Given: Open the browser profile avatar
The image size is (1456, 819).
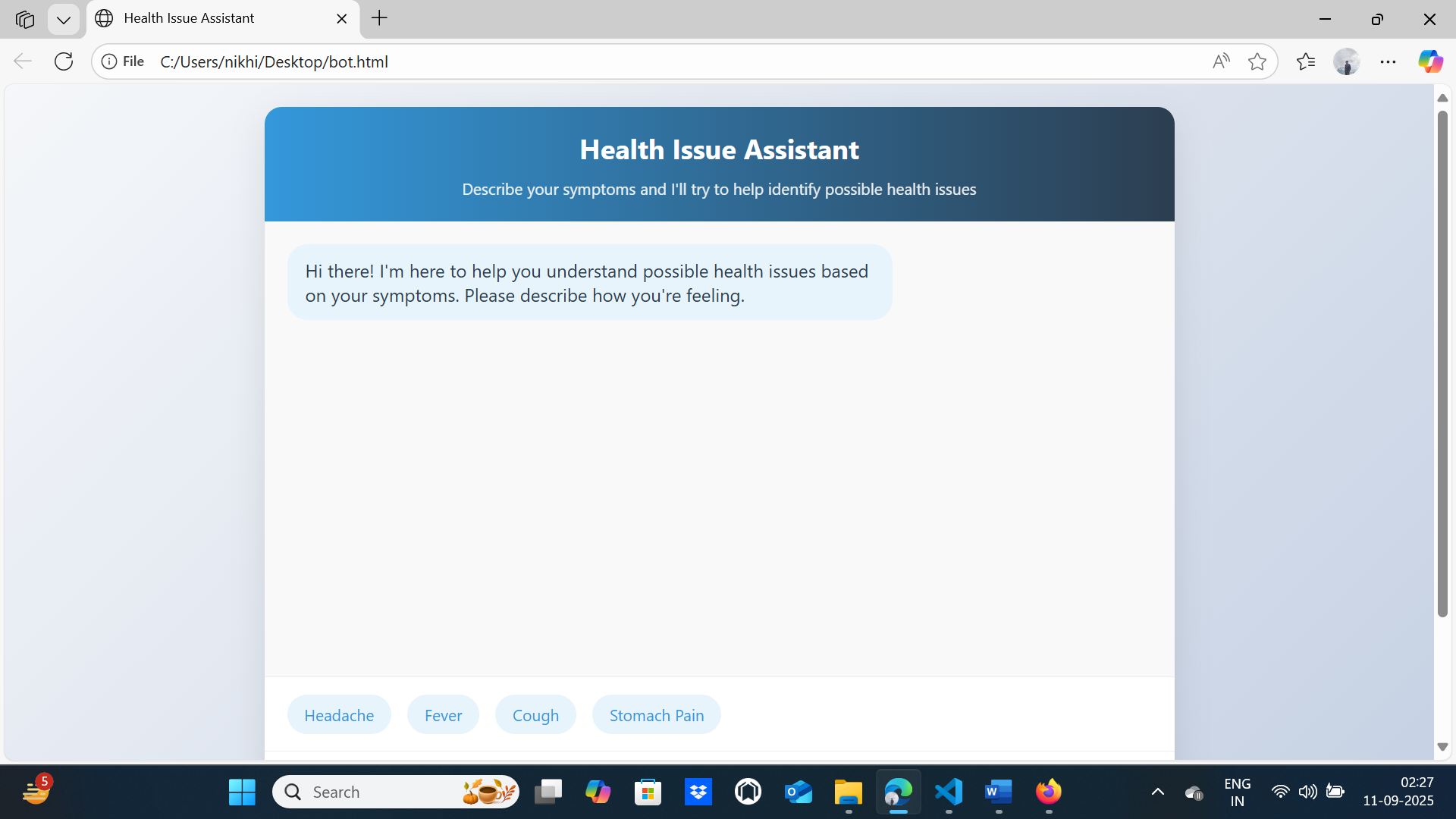Looking at the screenshot, I should pyautogui.click(x=1346, y=61).
